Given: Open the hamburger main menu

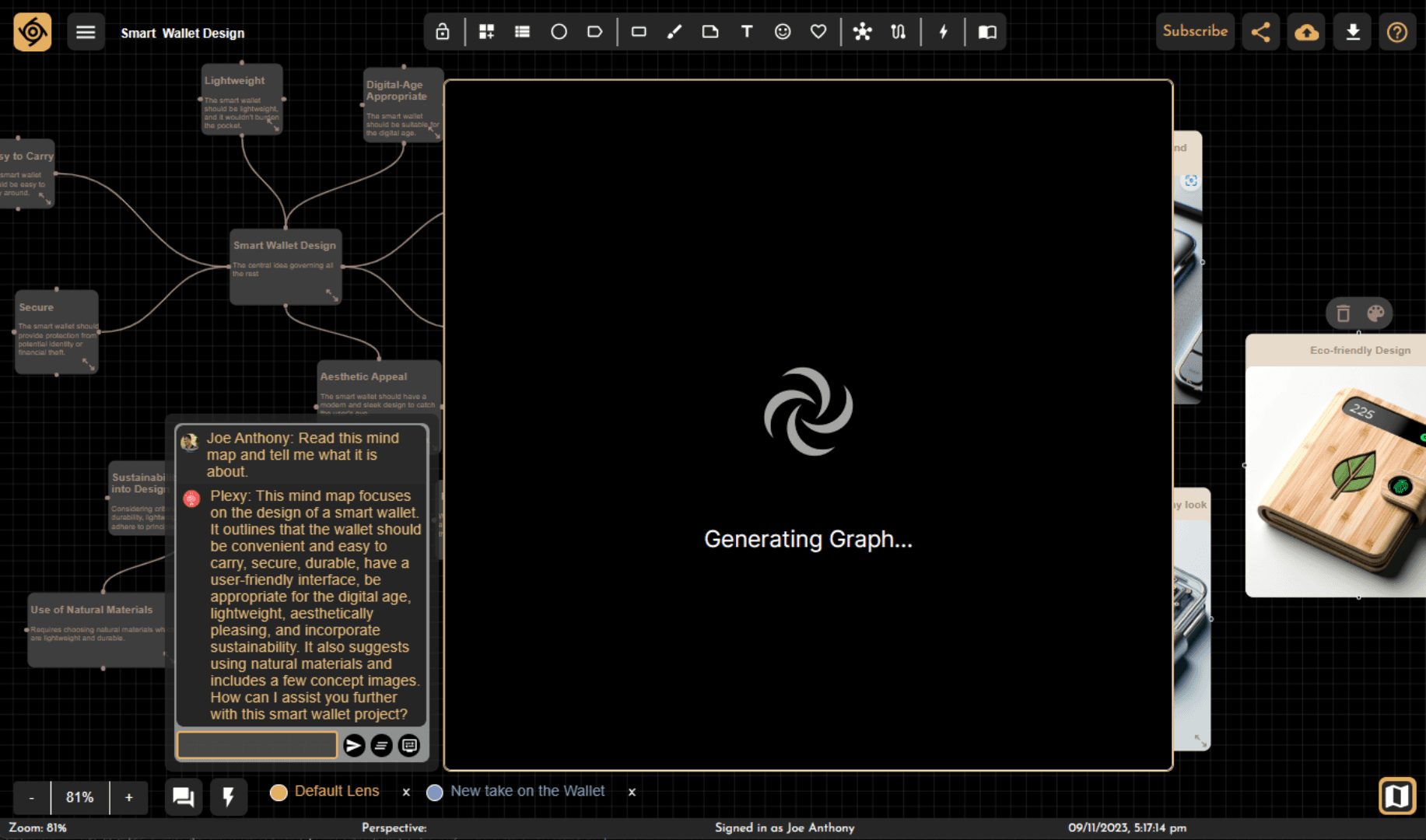Looking at the screenshot, I should pyautogui.click(x=86, y=32).
